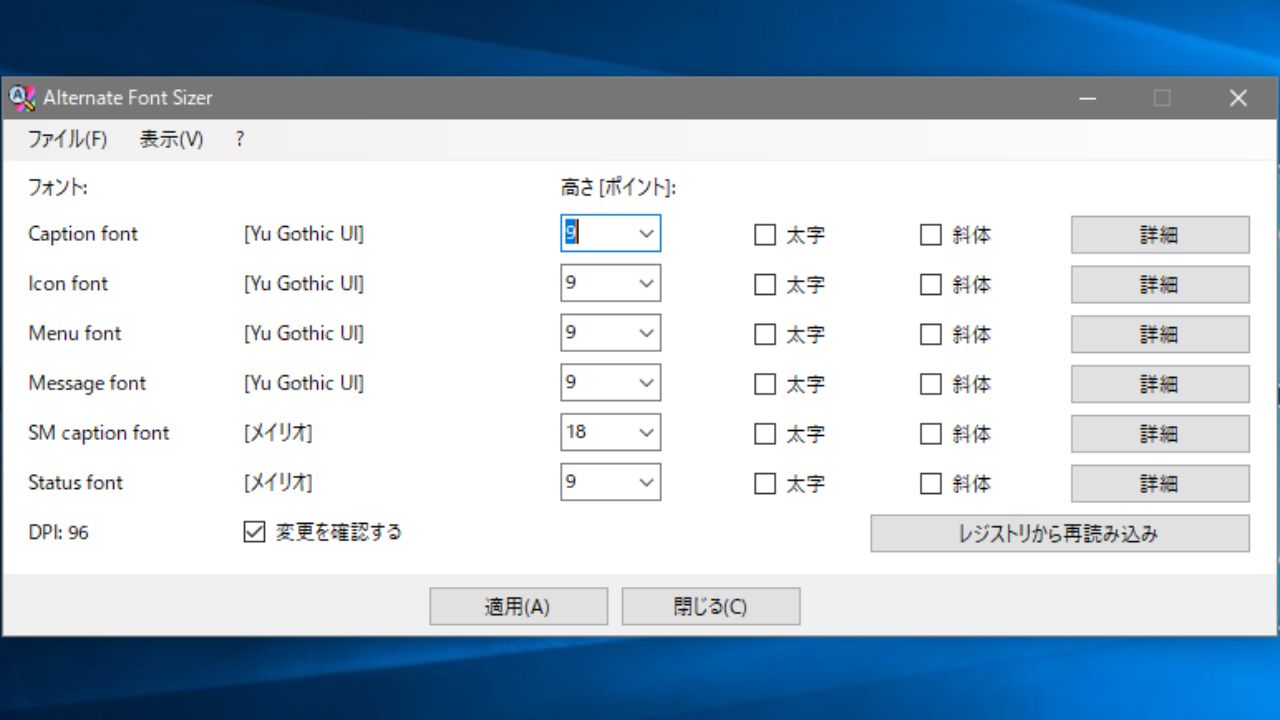Click [Yu Gothic UI] beside Message font
This screenshot has height=720, width=1280.
pos(304,384)
